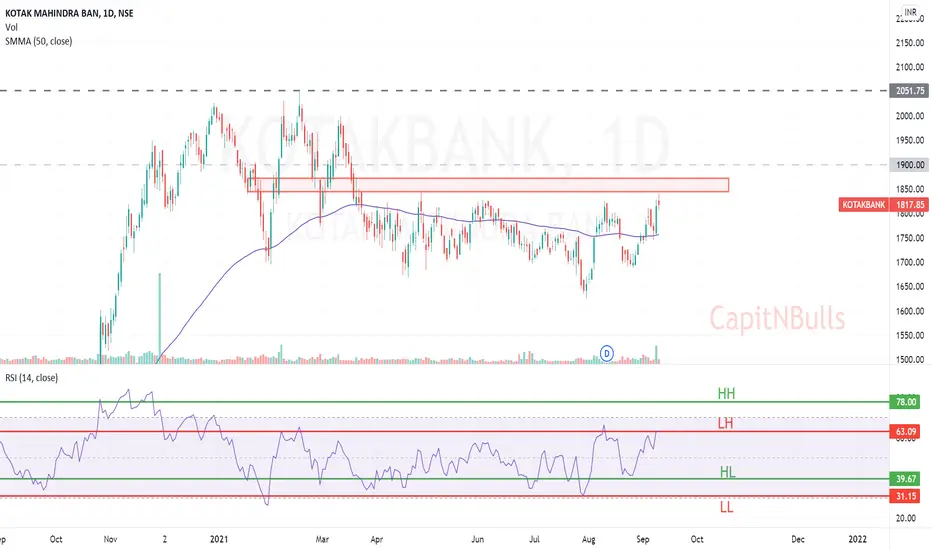
Task: Select the Dec label on the time axis
Action: (x=798, y=539)
